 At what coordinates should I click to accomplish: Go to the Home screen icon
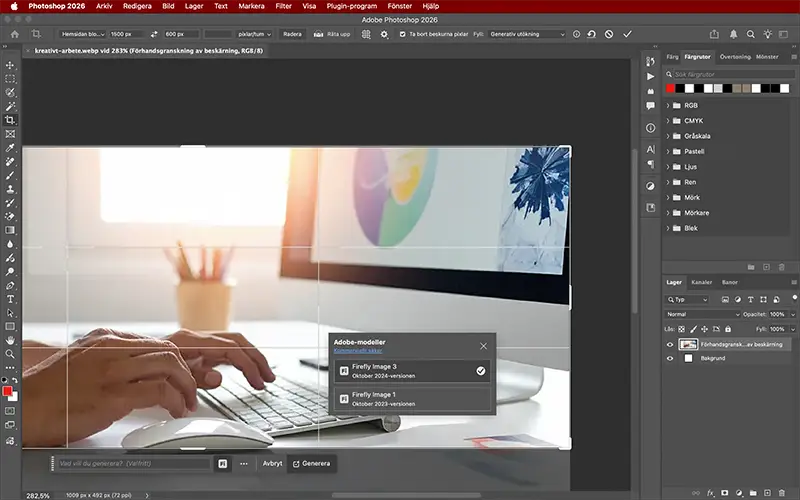(15, 34)
